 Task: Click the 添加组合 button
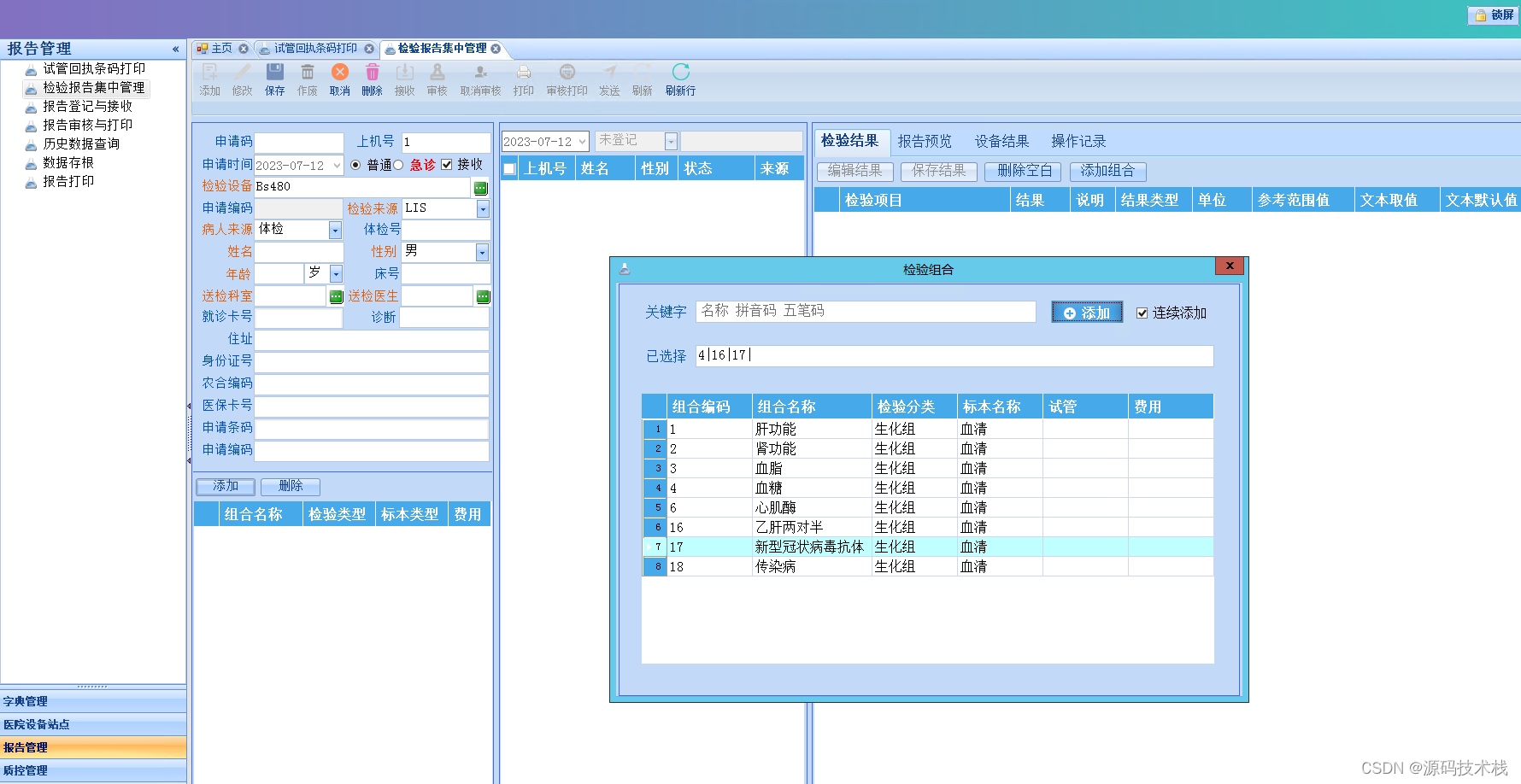[x=1107, y=171]
